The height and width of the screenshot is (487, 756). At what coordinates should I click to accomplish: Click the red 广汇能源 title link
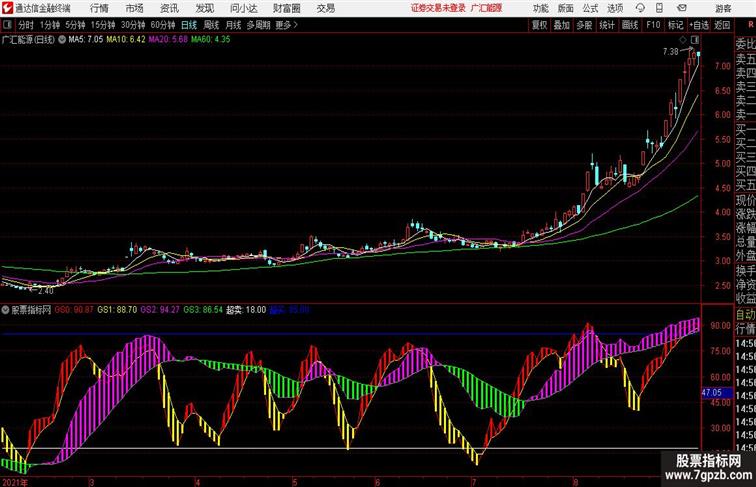tap(486, 8)
